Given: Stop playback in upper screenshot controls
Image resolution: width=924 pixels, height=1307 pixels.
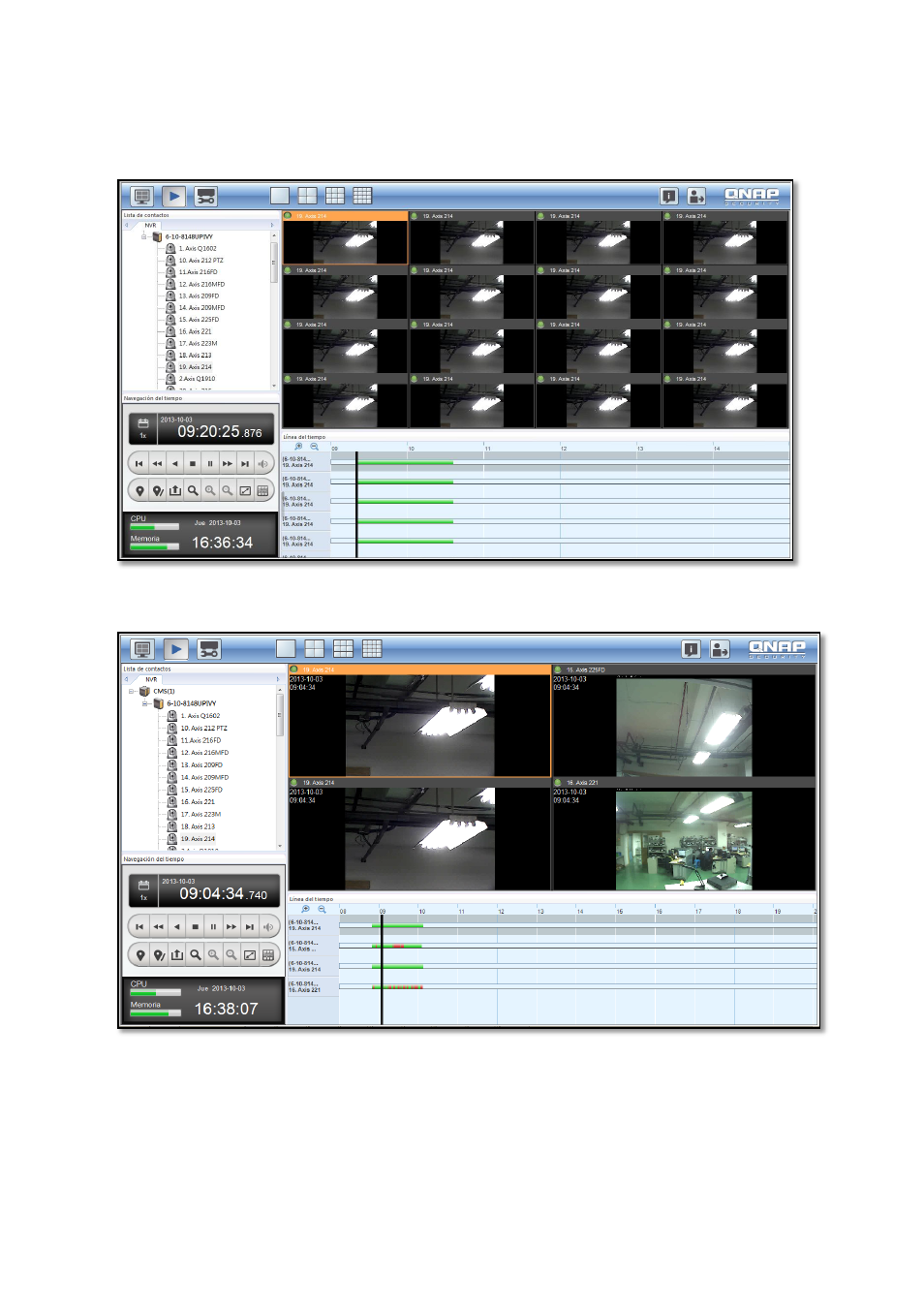Looking at the screenshot, I should pos(193,464).
